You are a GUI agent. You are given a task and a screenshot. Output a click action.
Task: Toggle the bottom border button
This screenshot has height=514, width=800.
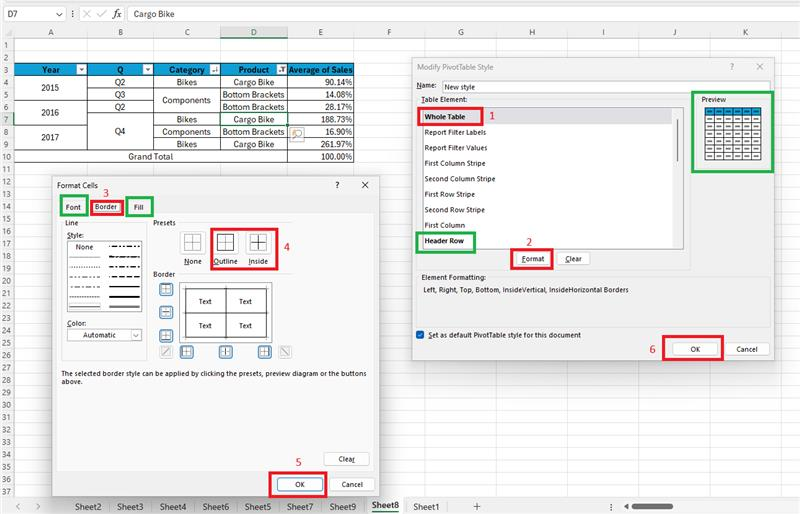tap(166, 335)
